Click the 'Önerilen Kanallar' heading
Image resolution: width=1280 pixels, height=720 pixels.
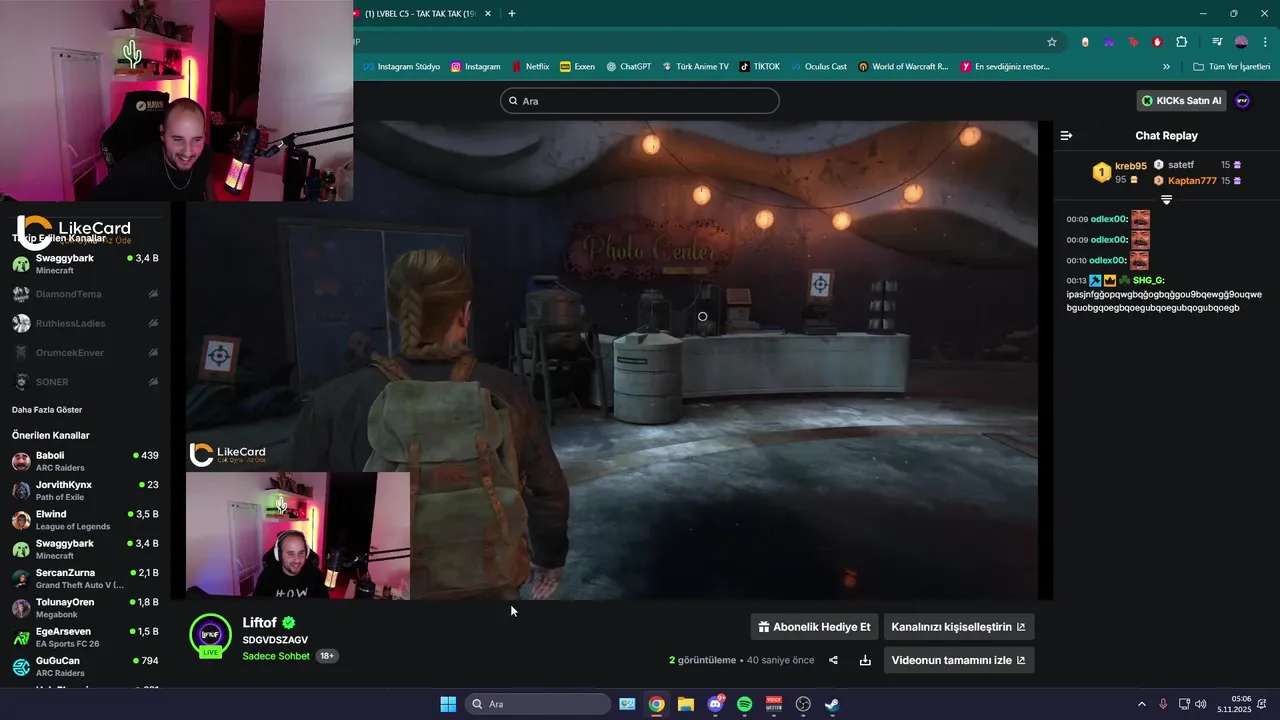coord(50,435)
